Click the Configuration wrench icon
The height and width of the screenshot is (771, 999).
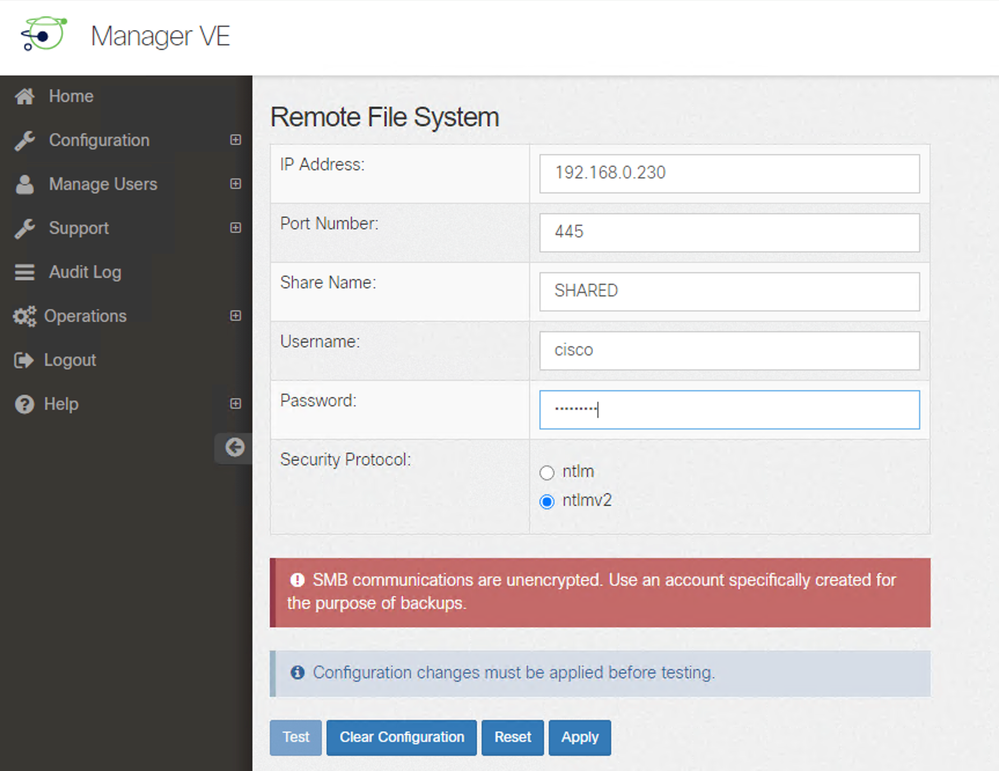(25, 140)
